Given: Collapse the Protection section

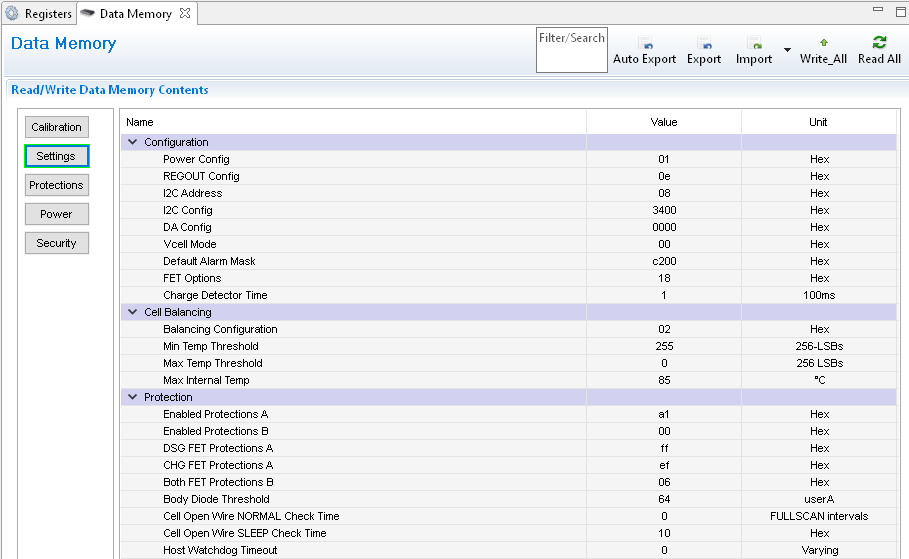Looking at the screenshot, I should pos(133,397).
